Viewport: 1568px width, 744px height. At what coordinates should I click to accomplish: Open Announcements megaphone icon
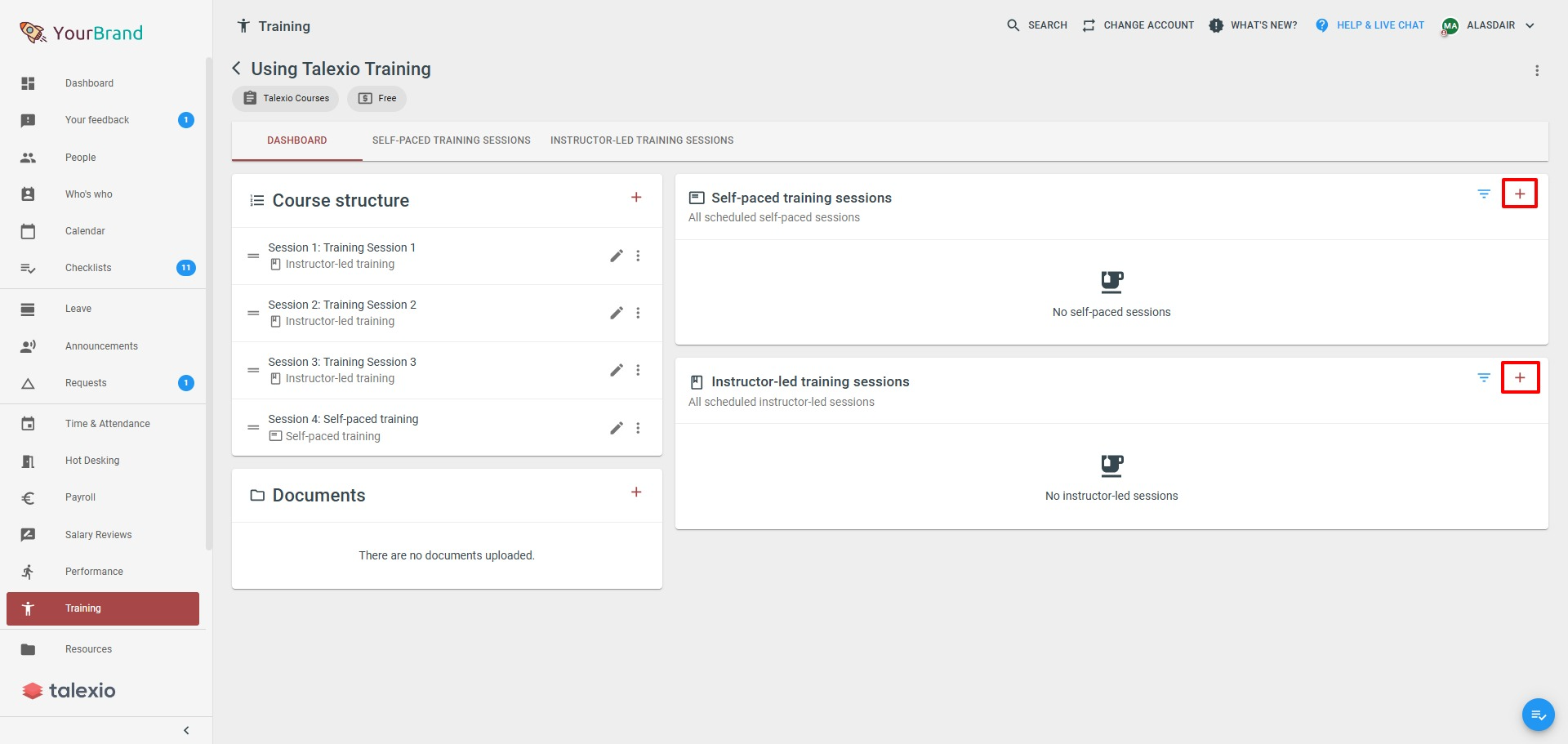click(x=28, y=346)
